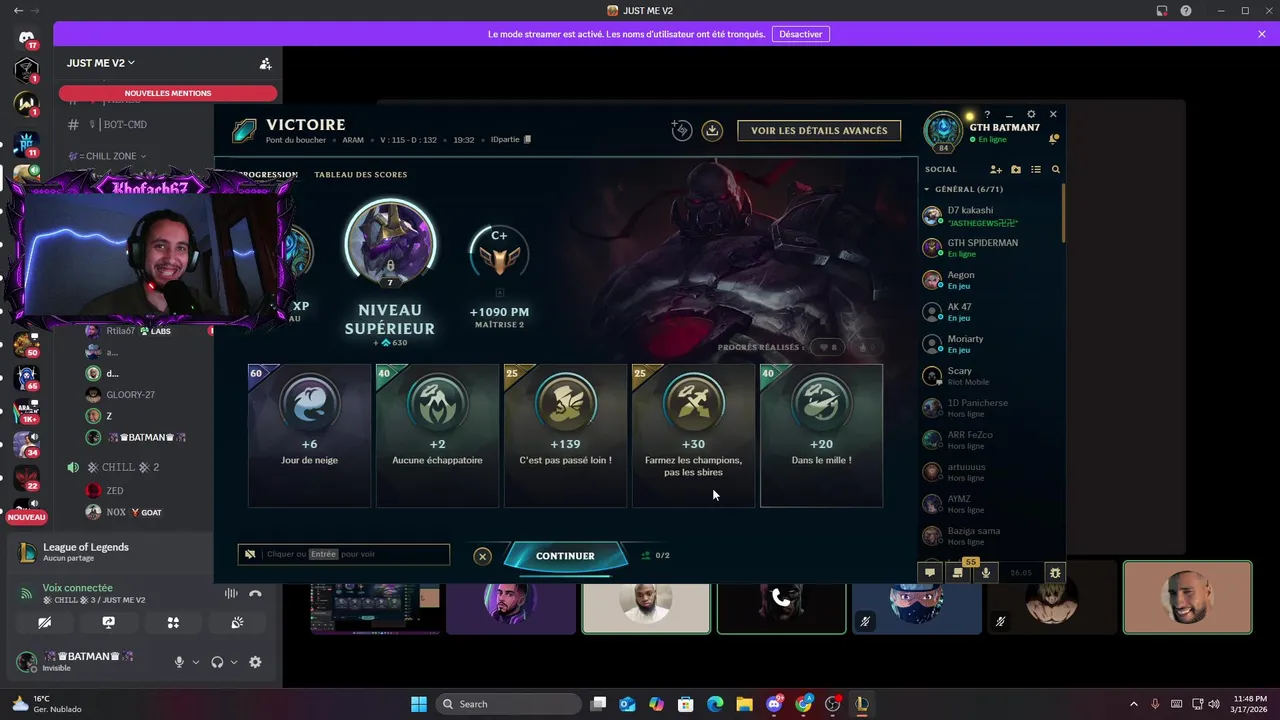Close the streamer mode banner

(x=1262, y=34)
